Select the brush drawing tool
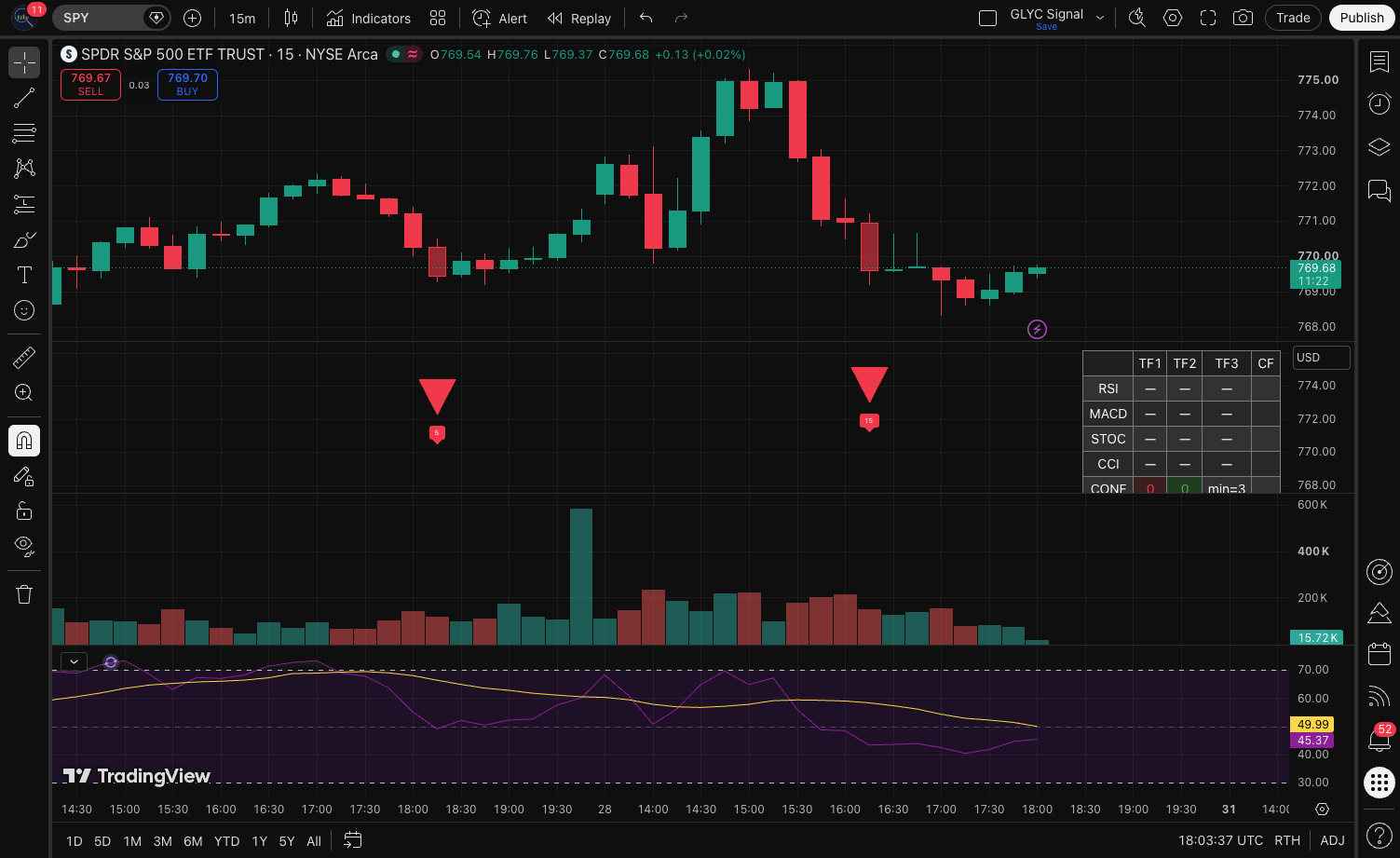1400x858 pixels. click(24, 240)
